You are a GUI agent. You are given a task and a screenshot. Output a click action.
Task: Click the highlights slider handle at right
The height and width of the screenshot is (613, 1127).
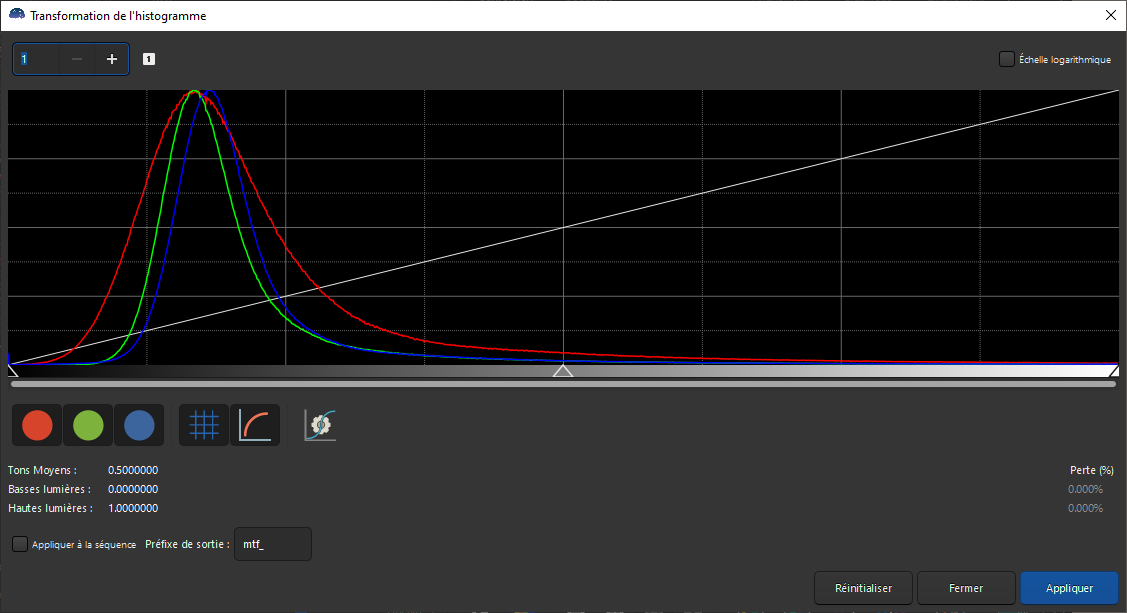tap(1114, 371)
